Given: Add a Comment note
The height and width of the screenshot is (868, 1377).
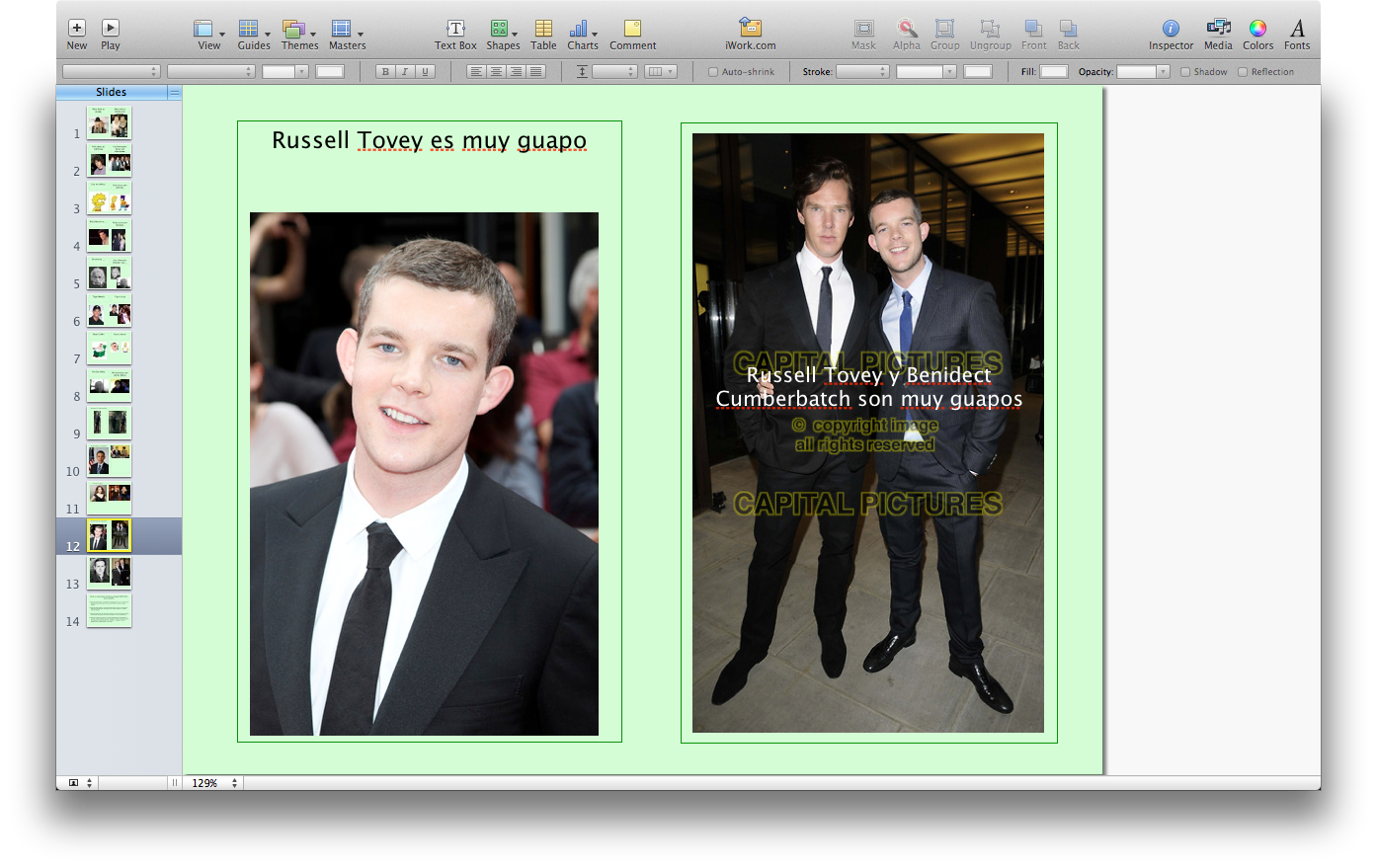Looking at the screenshot, I should point(632,29).
